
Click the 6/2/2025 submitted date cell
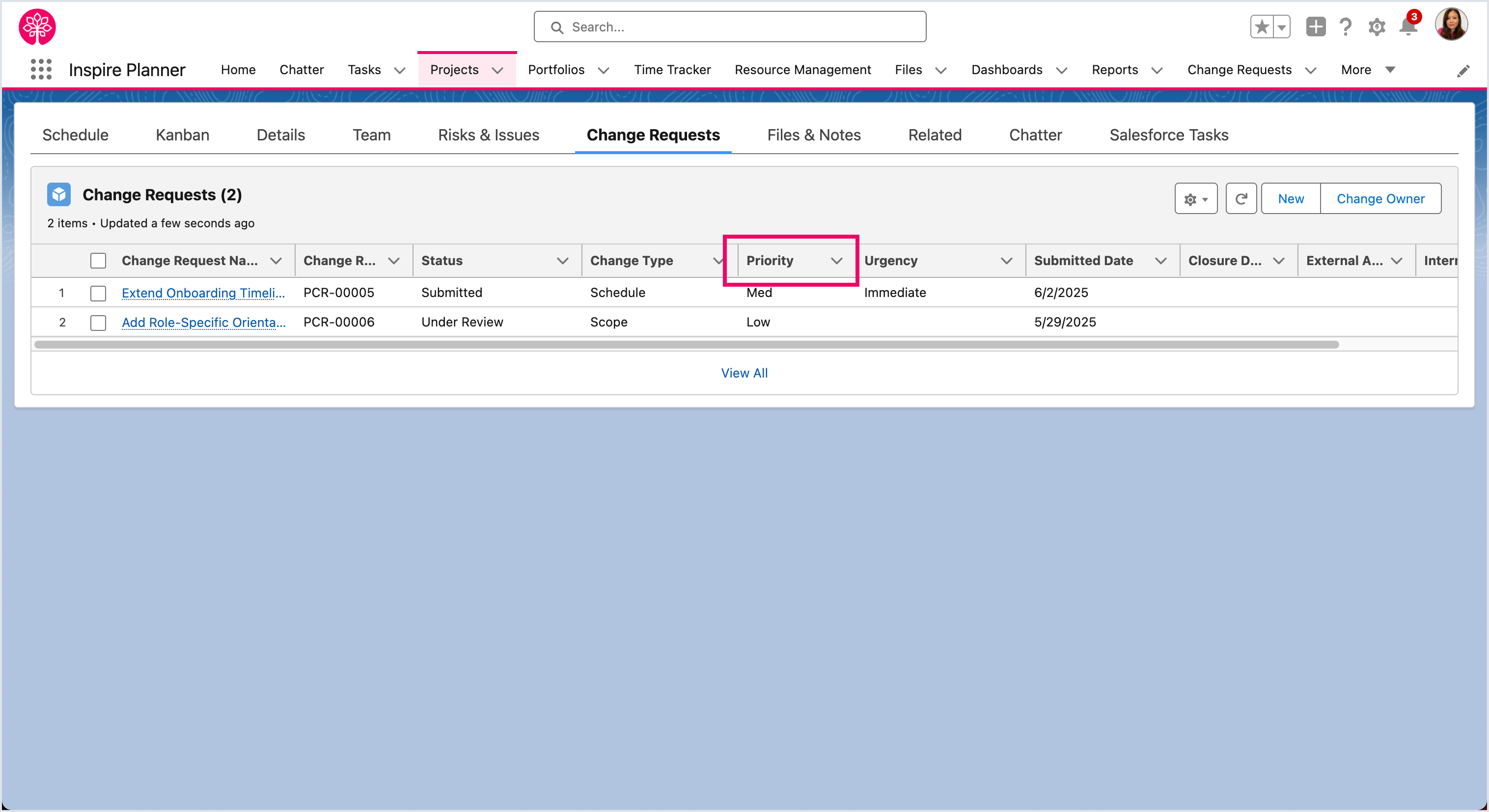coord(1061,293)
